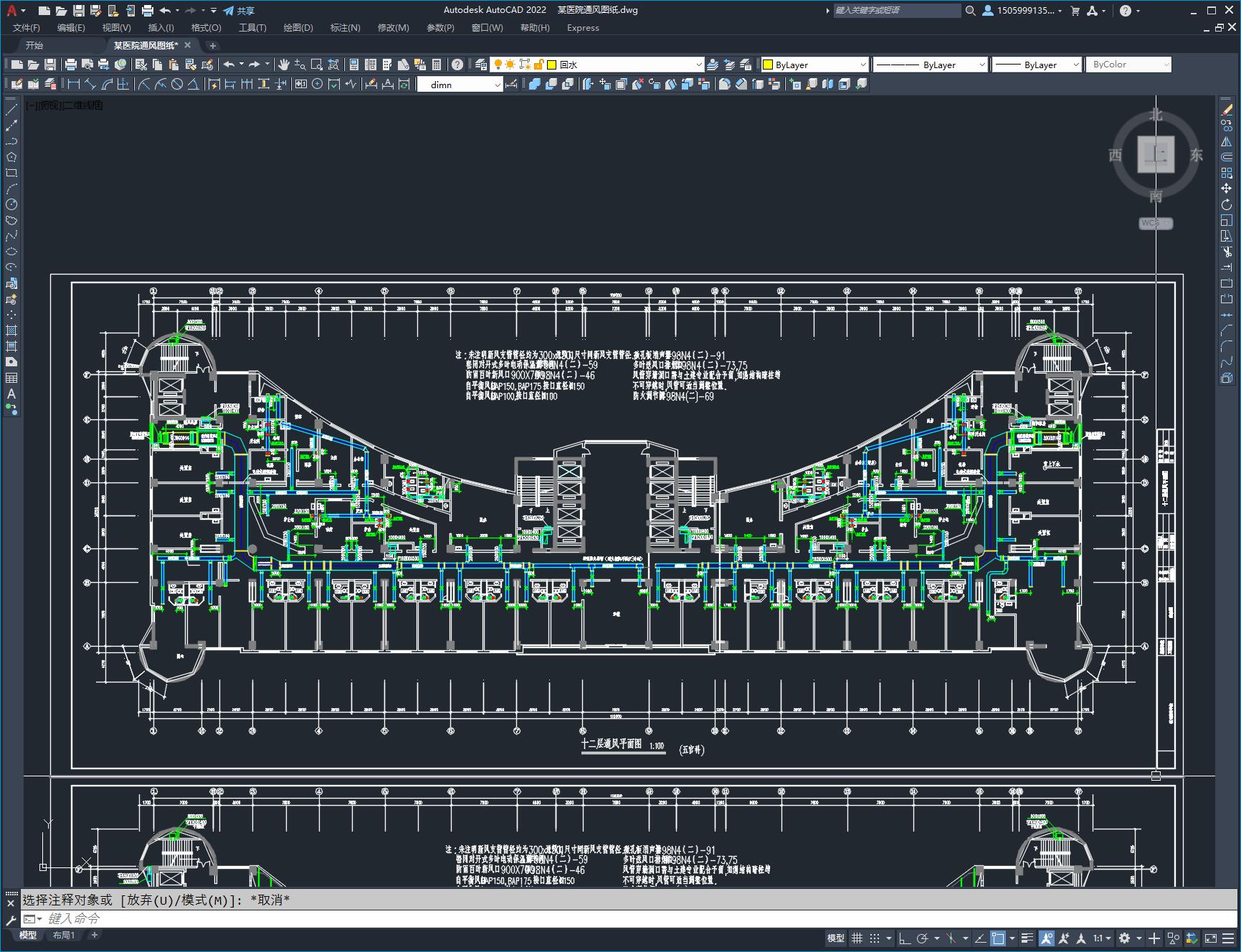Image resolution: width=1241 pixels, height=952 pixels.
Task: Select the Trim modify tool
Action: coord(1227,252)
